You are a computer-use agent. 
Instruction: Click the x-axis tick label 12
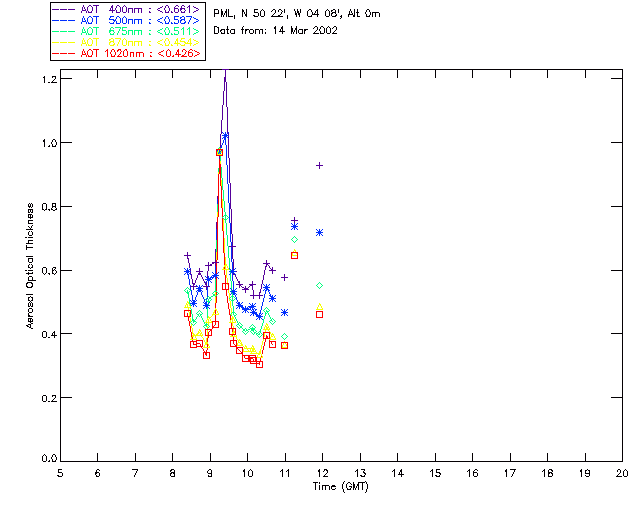[x=322, y=473]
